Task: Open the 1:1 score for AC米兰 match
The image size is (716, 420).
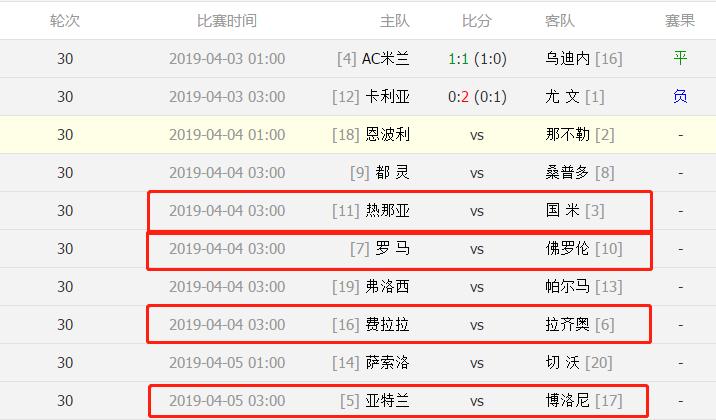Action: 459,58
